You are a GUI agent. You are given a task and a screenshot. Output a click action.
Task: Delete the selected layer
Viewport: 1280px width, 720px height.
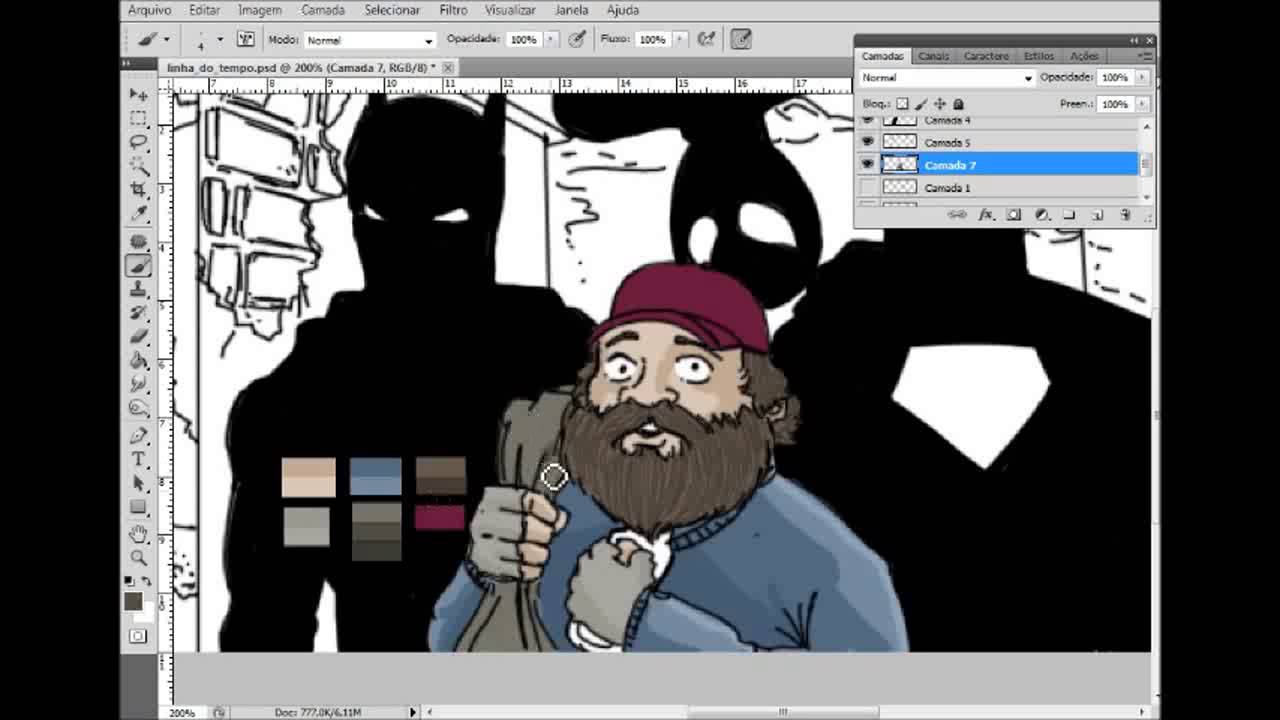pyautogui.click(x=1125, y=215)
